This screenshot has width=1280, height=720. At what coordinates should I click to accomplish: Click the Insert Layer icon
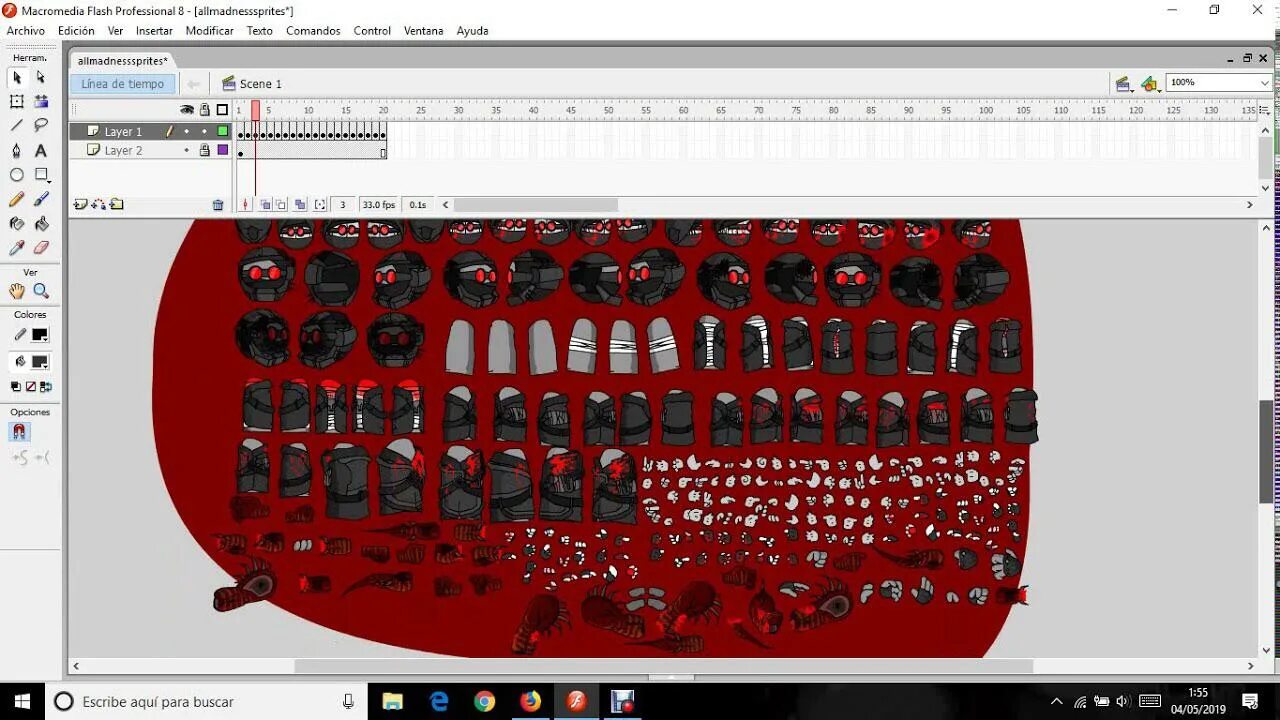click(x=81, y=204)
